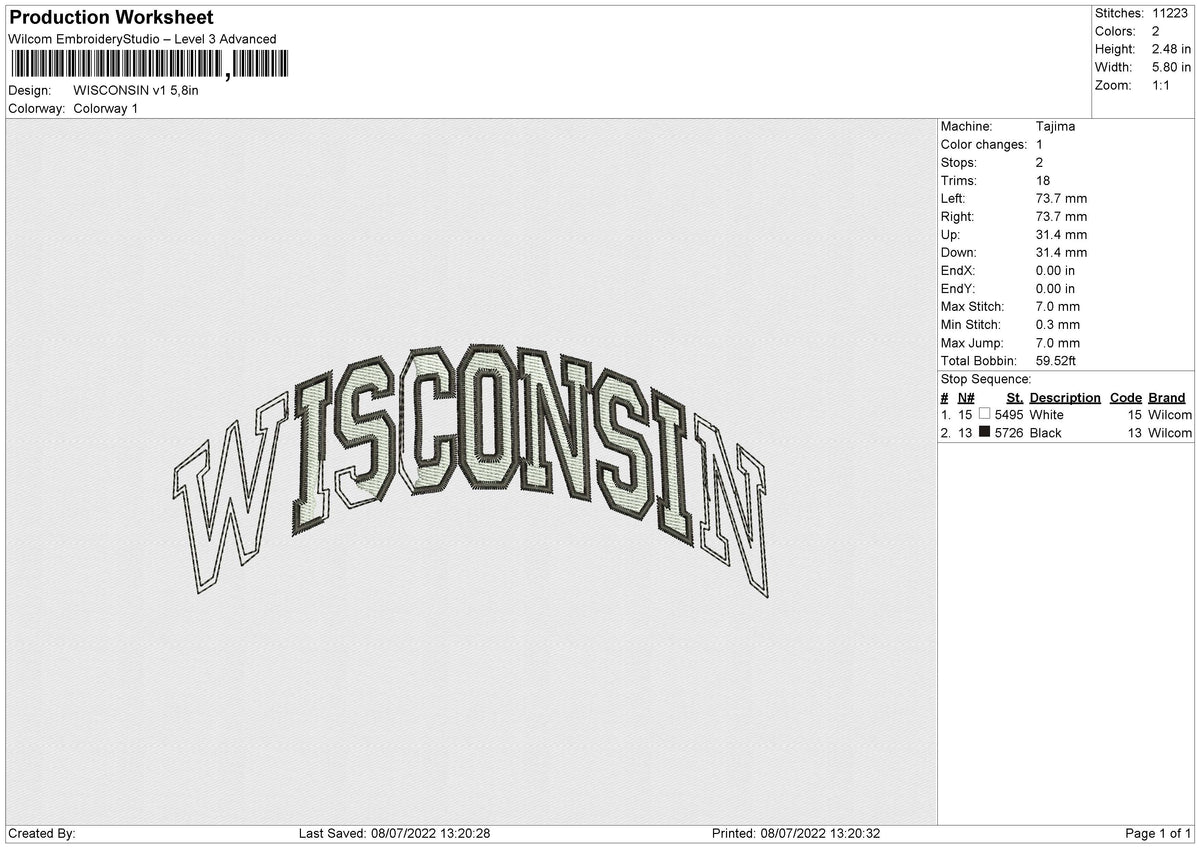Click the 'Page 1 of 1' indicator
This screenshot has height=848, width=1200.
pyautogui.click(x=1158, y=834)
